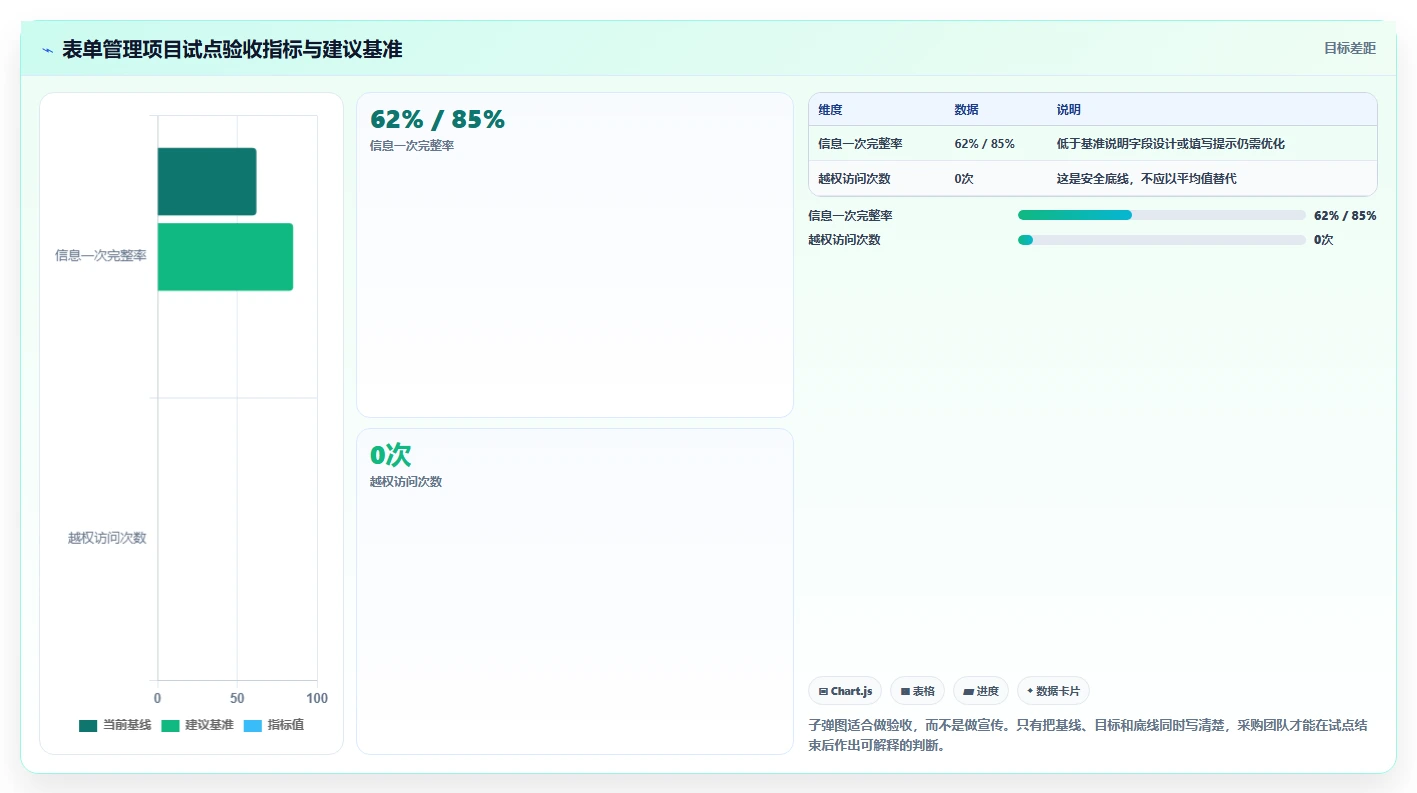Click the 0次 value beside progress bar
This screenshot has height=793, width=1417.
point(1324,240)
